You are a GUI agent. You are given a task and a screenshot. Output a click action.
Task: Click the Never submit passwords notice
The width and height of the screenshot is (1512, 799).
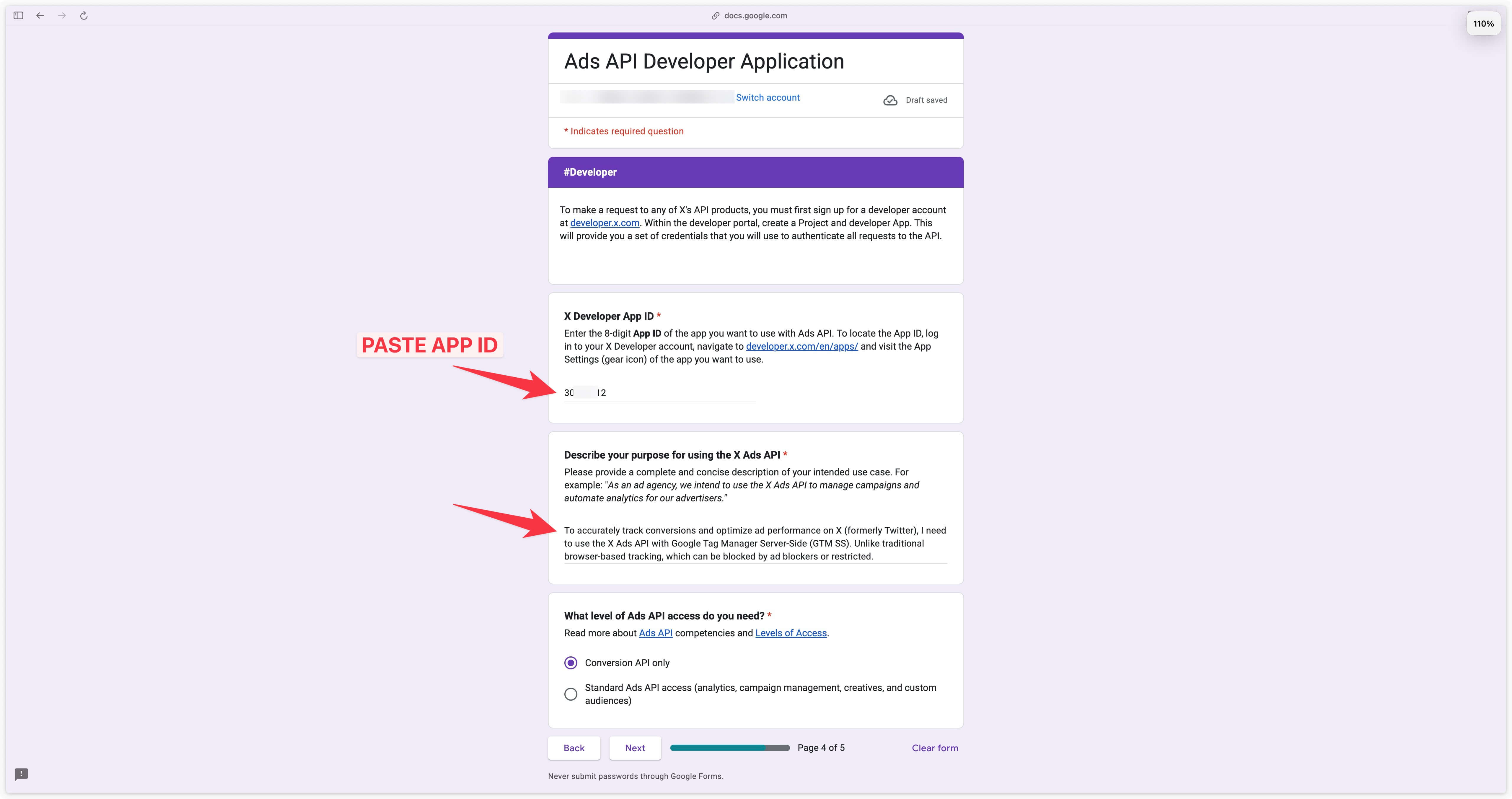point(635,776)
